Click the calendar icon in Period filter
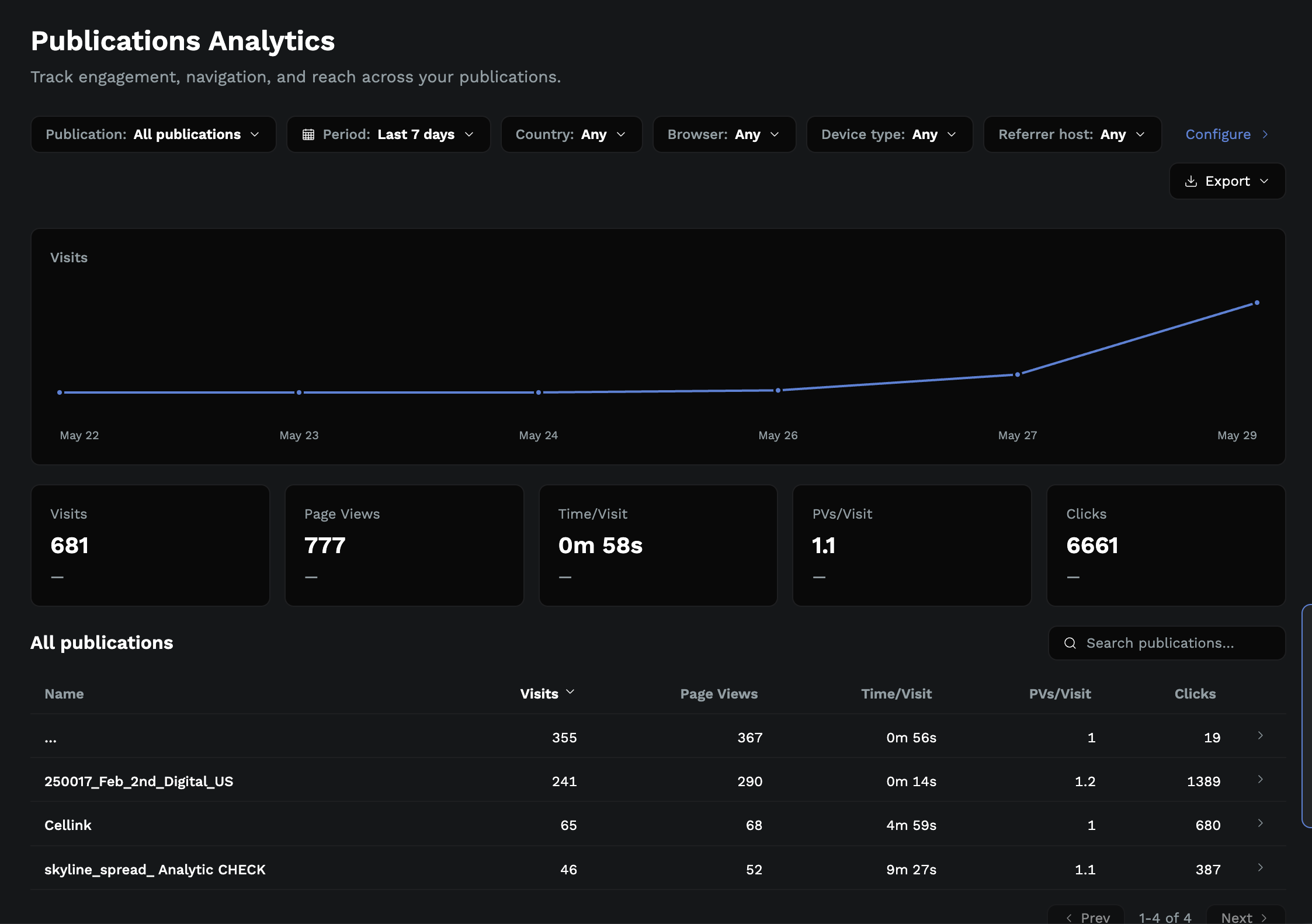Image resolution: width=1312 pixels, height=924 pixels. [308, 135]
